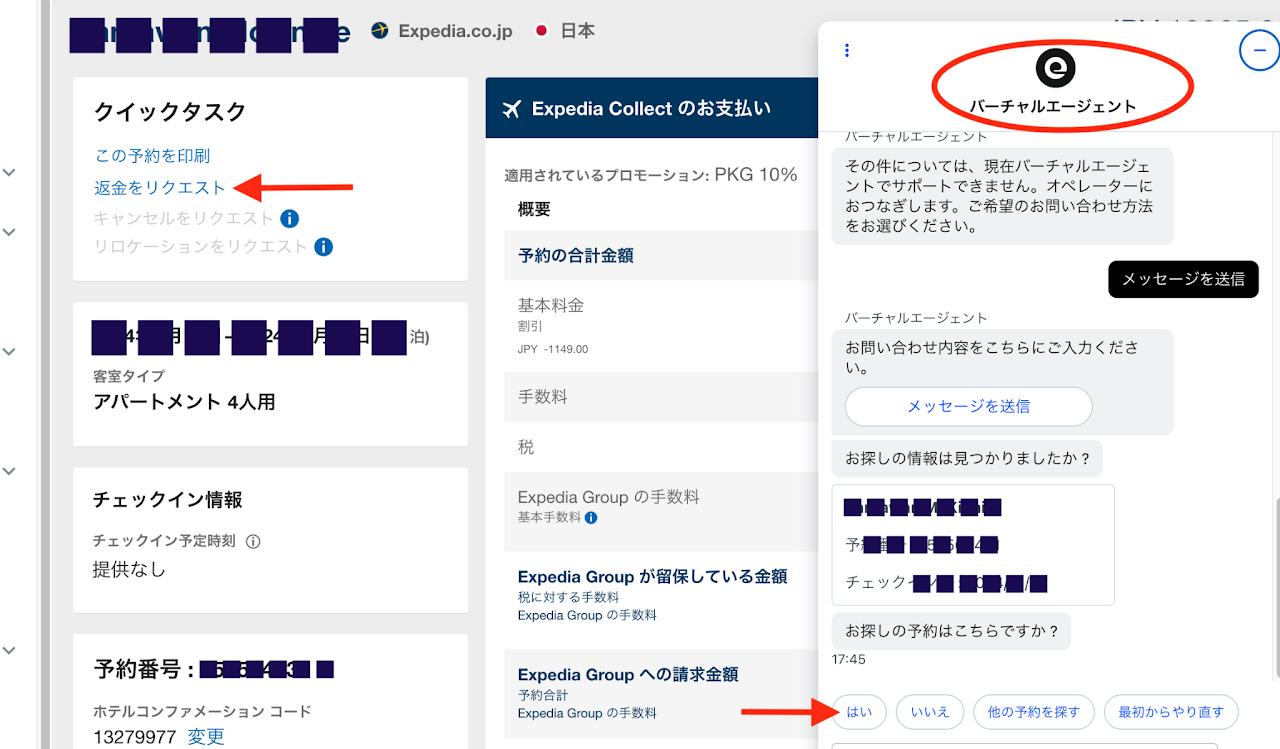Click the Expedia logo icon in chat header
Image resolution: width=1280 pixels, height=749 pixels.
coord(1054,68)
